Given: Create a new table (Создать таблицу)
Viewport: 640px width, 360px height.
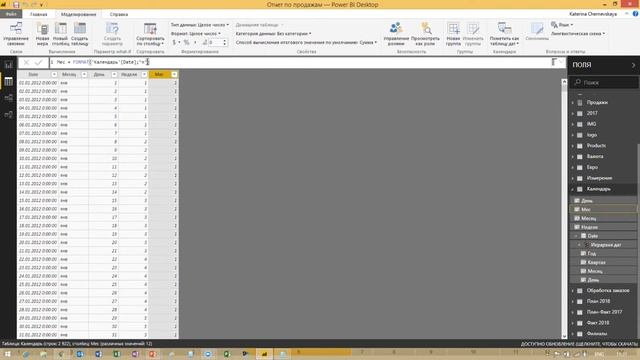Looking at the screenshot, I should [x=80, y=34].
